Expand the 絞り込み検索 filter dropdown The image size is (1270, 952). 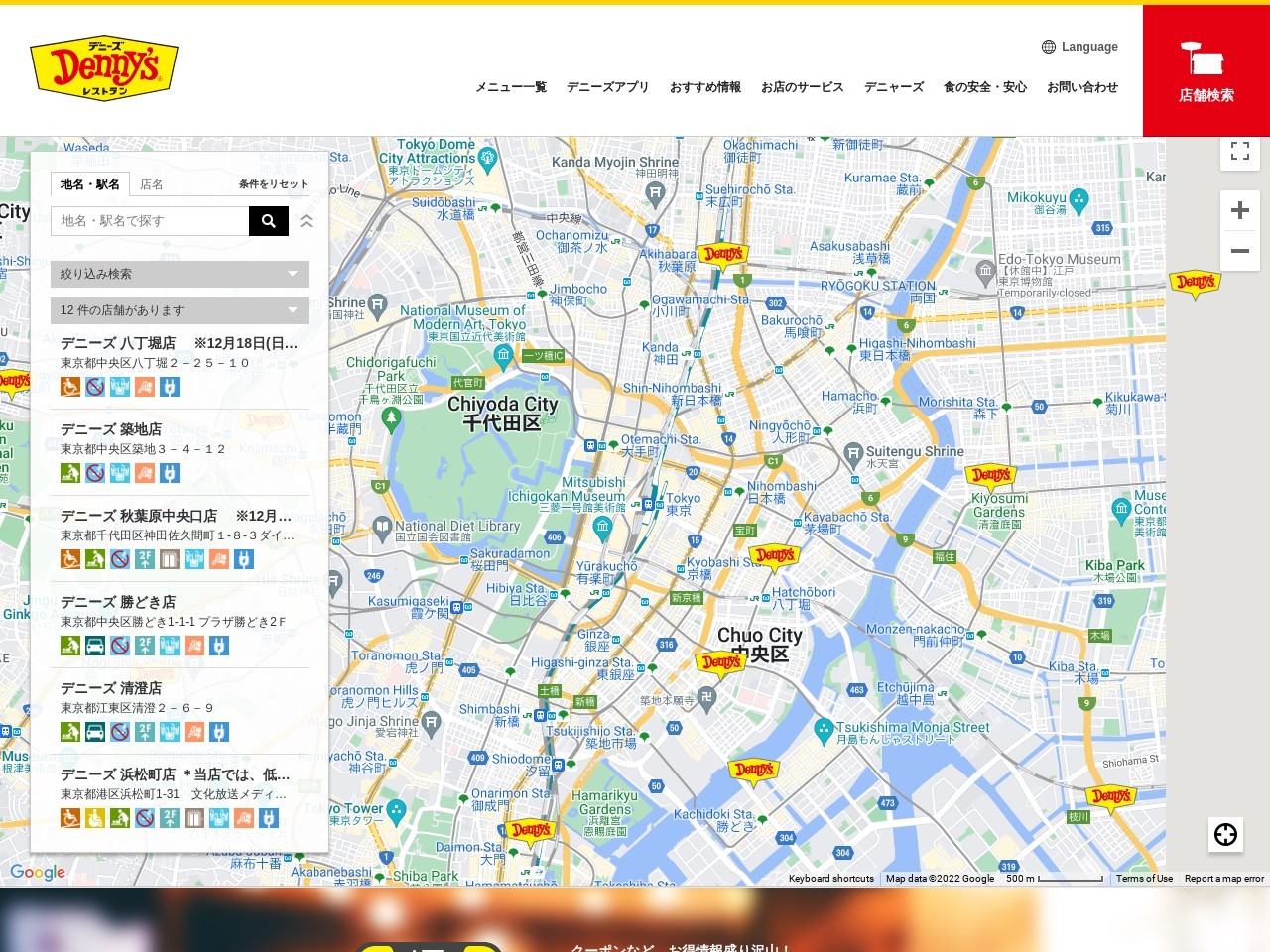pos(180,274)
